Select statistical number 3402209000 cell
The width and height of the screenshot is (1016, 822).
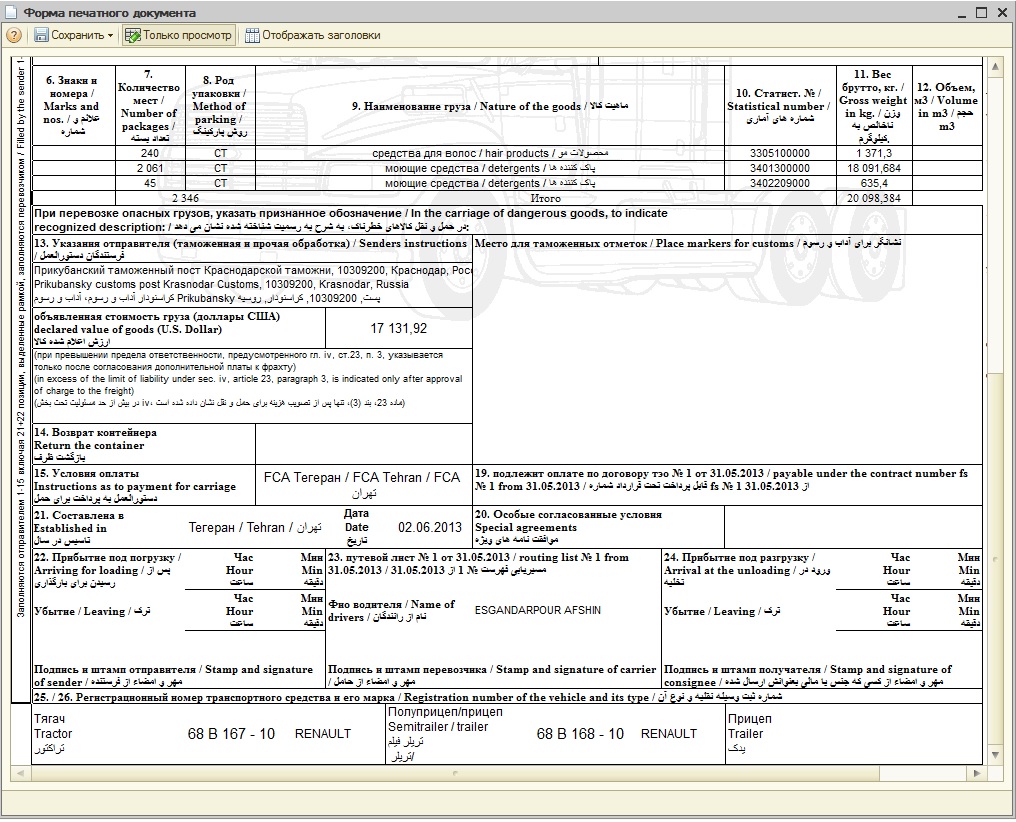(x=780, y=183)
